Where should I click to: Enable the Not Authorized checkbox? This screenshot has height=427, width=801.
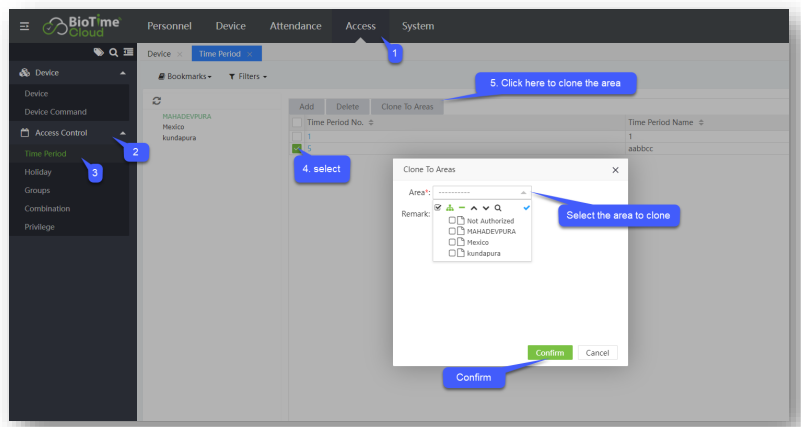point(453,220)
